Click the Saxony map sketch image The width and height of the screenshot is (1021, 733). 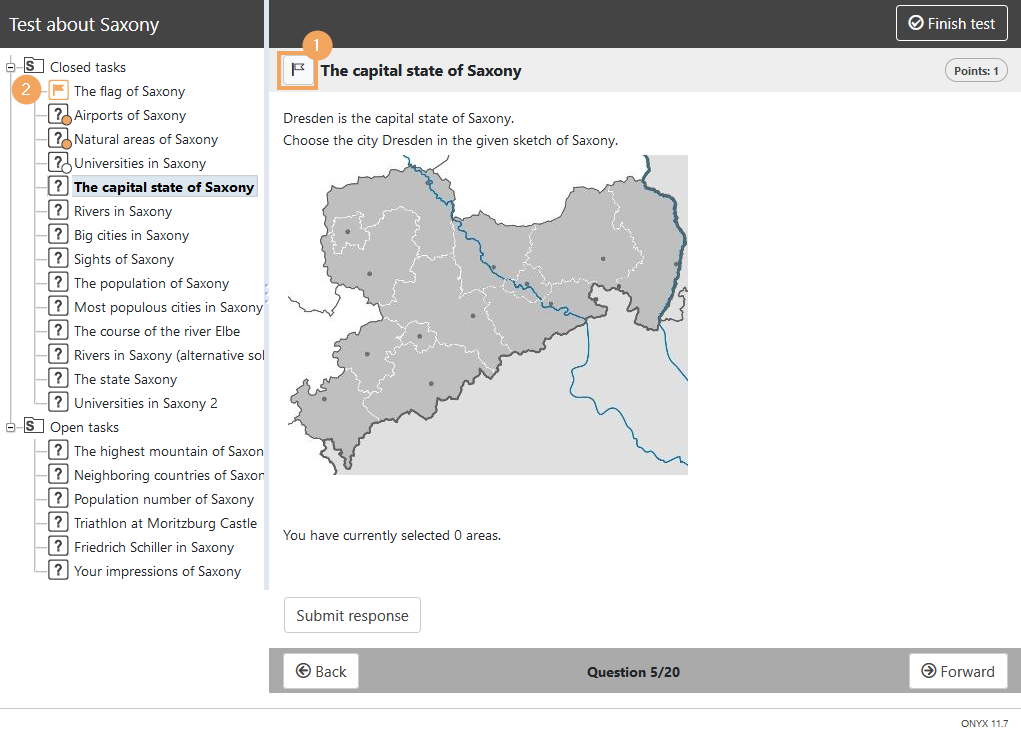tap(485, 315)
